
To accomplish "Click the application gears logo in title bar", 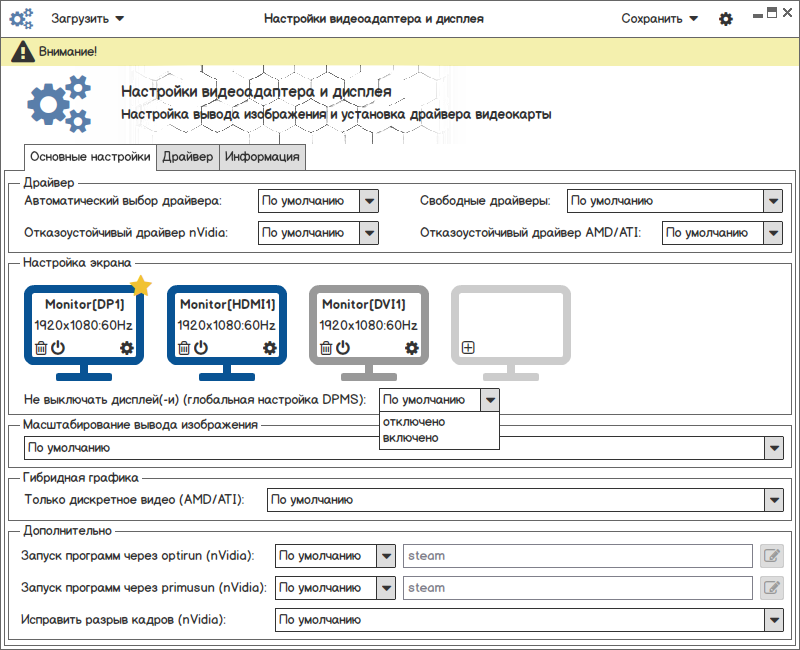I will point(21,19).
